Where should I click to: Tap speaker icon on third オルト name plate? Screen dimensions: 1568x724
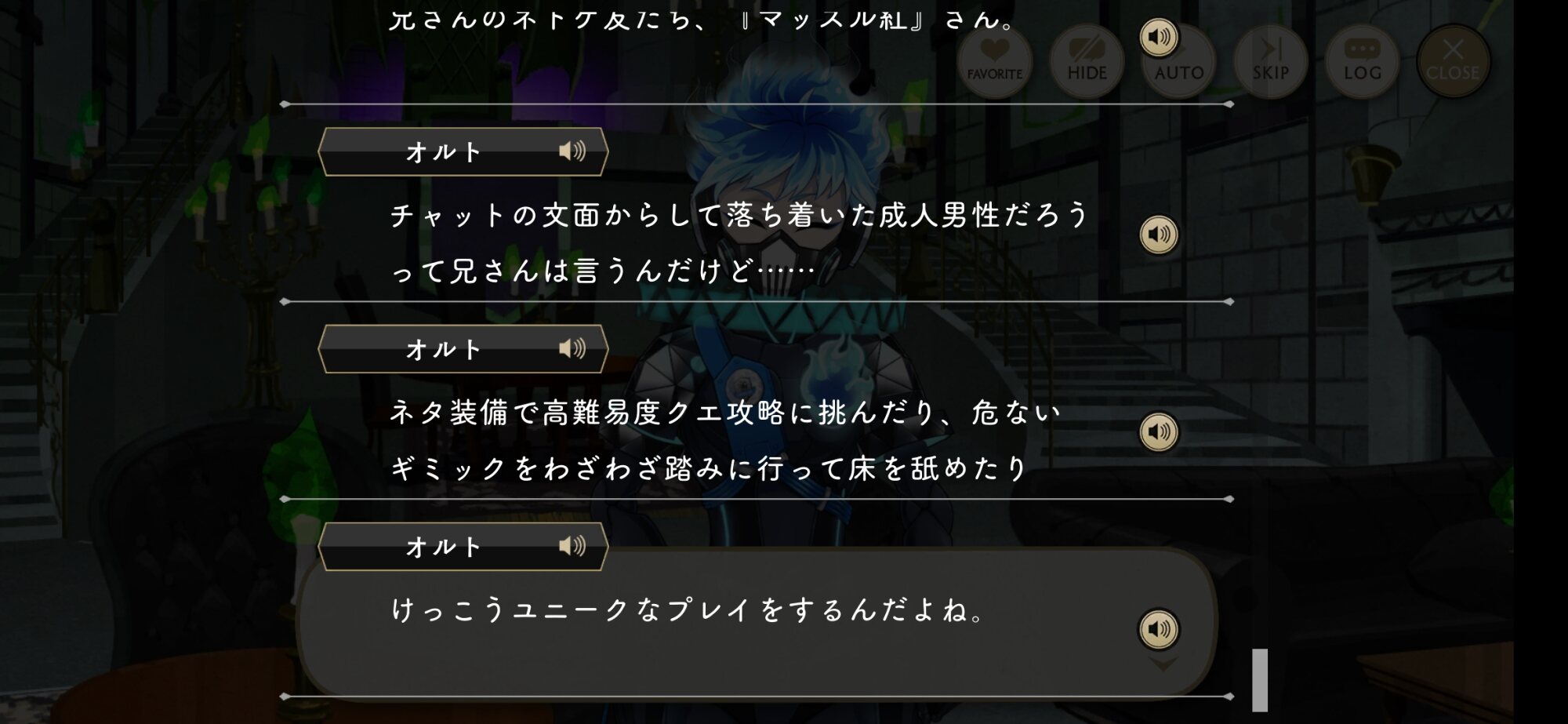pyautogui.click(x=572, y=546)
